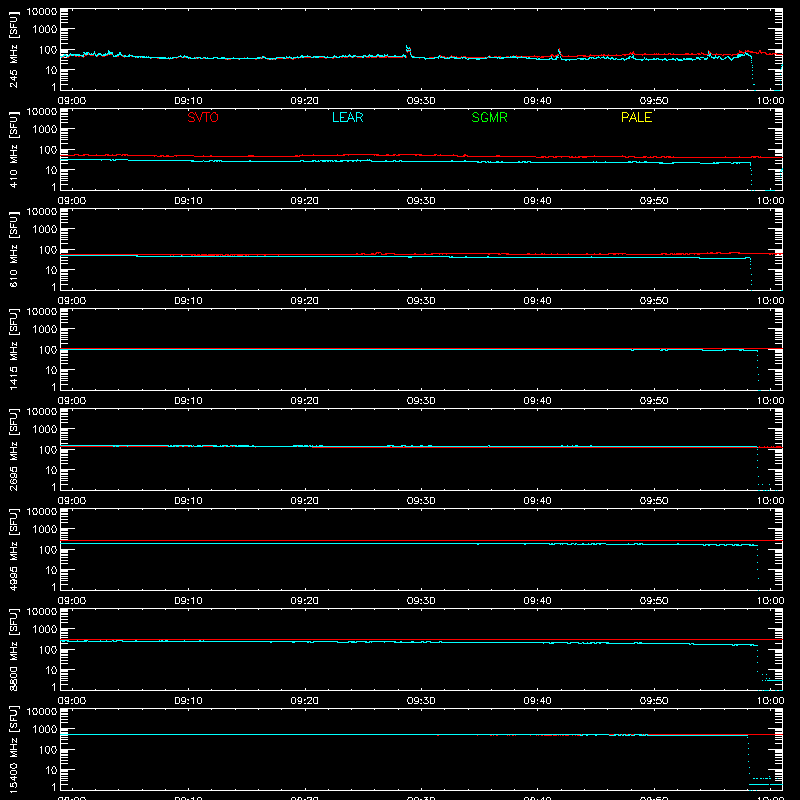This screenshot has height=800, width=800.
Task: Click the red SVTO legend label
Action: 203,117
